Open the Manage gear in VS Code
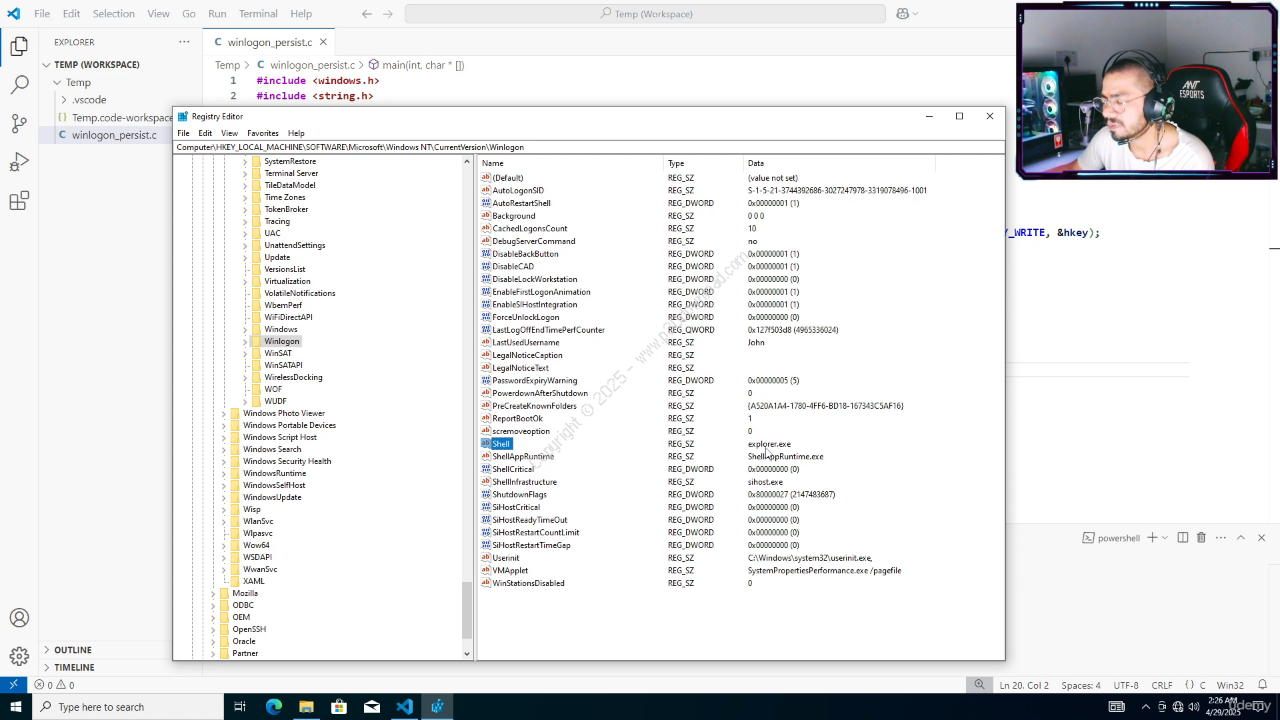This screenshot has width=1280, height=720. [x=19, y=657]
